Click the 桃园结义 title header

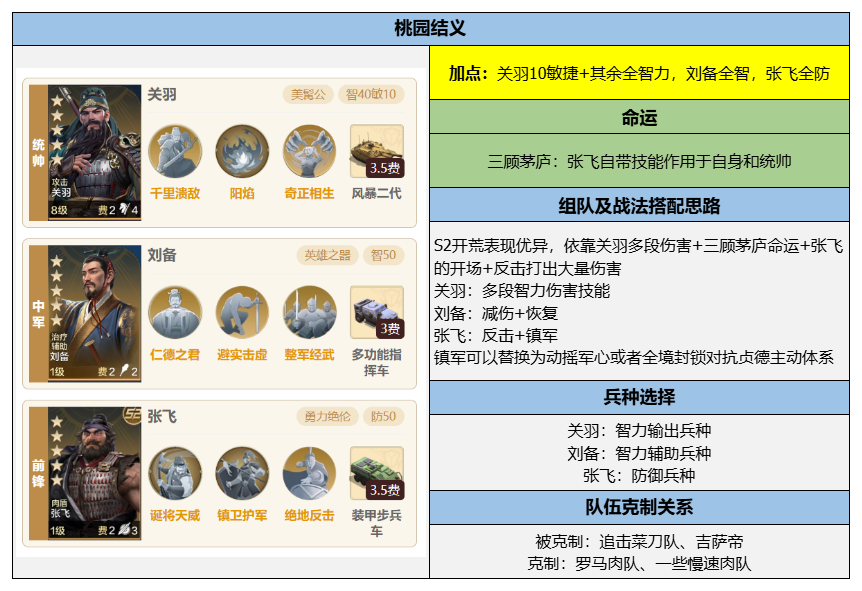click(x=430, y=29)
